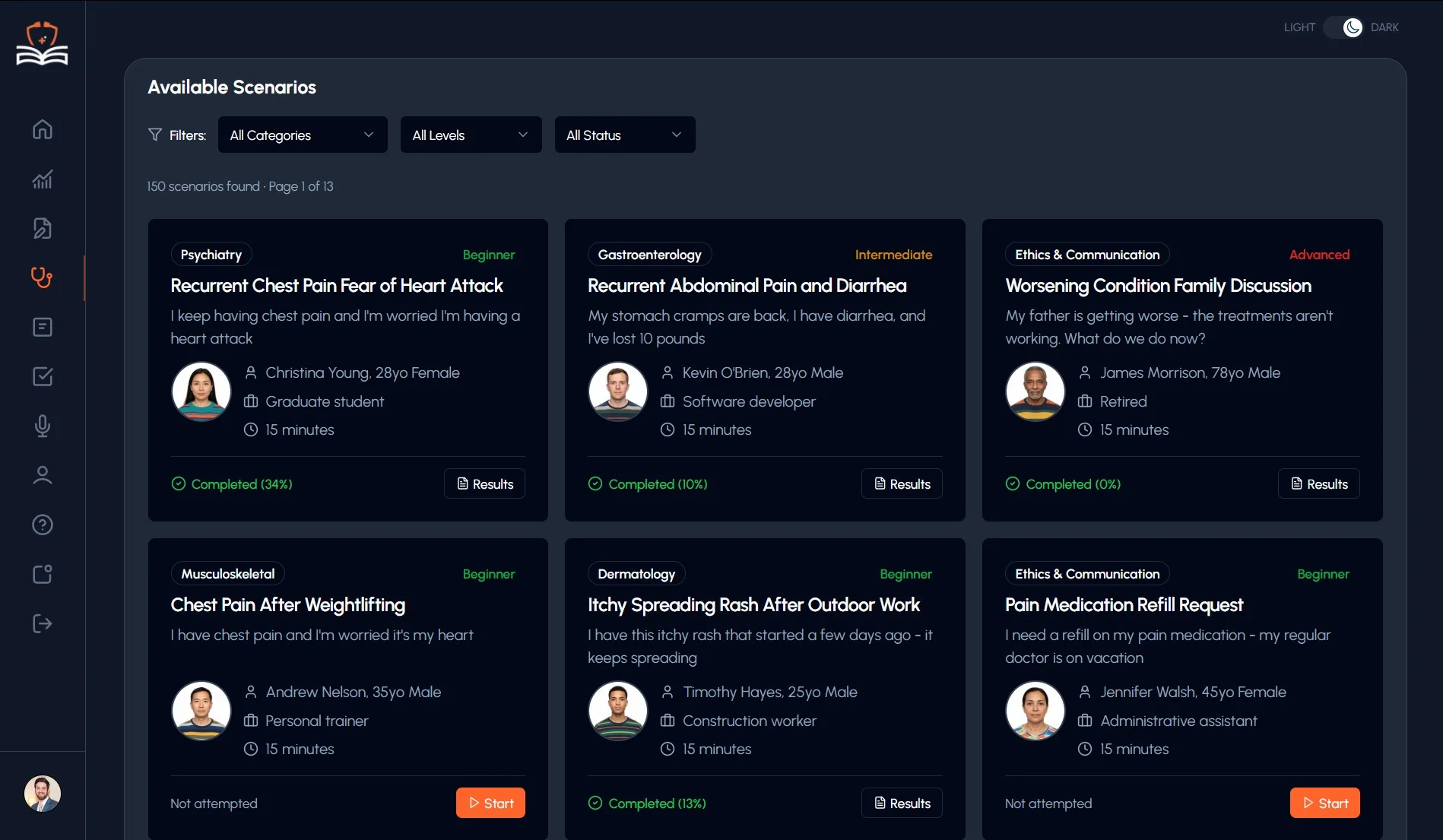Open the document edit icon in sidebar
Image resolution: width=1443 pixels, height=840 pixels.
point(43,228)
